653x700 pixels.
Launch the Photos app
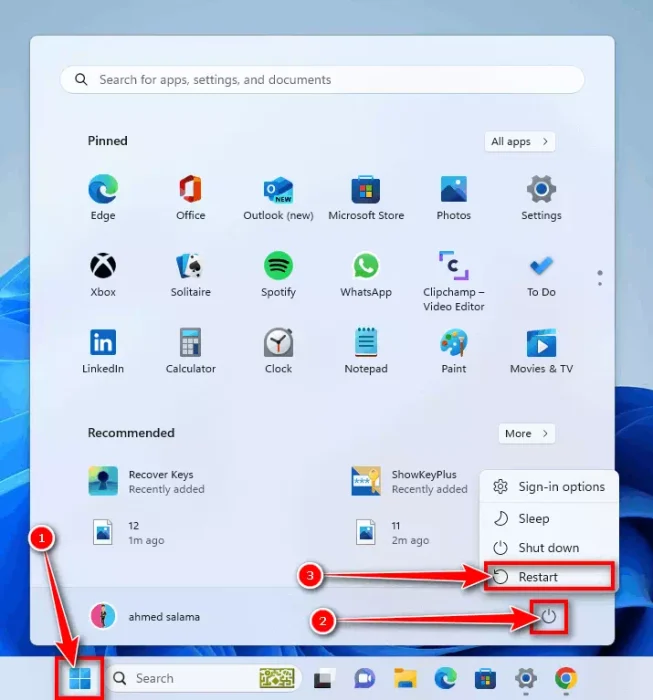click(x=453, y=197)
